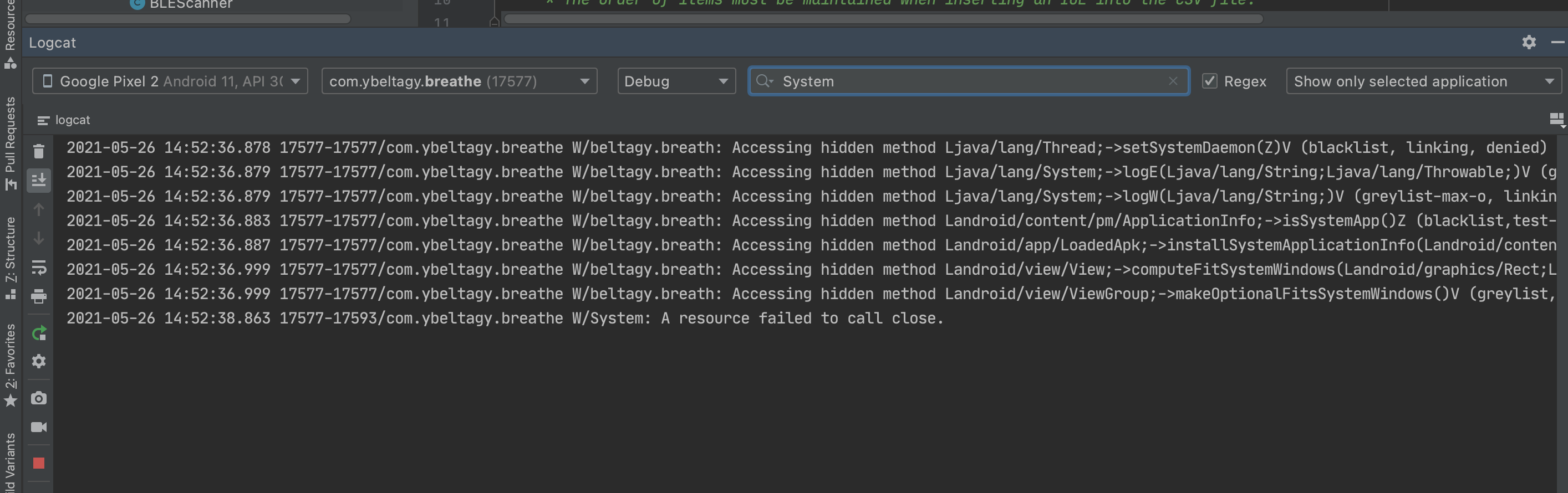Take a screen capture with camera icon
The width and height of the screenshot is (1568, 493).
point(39,398)
